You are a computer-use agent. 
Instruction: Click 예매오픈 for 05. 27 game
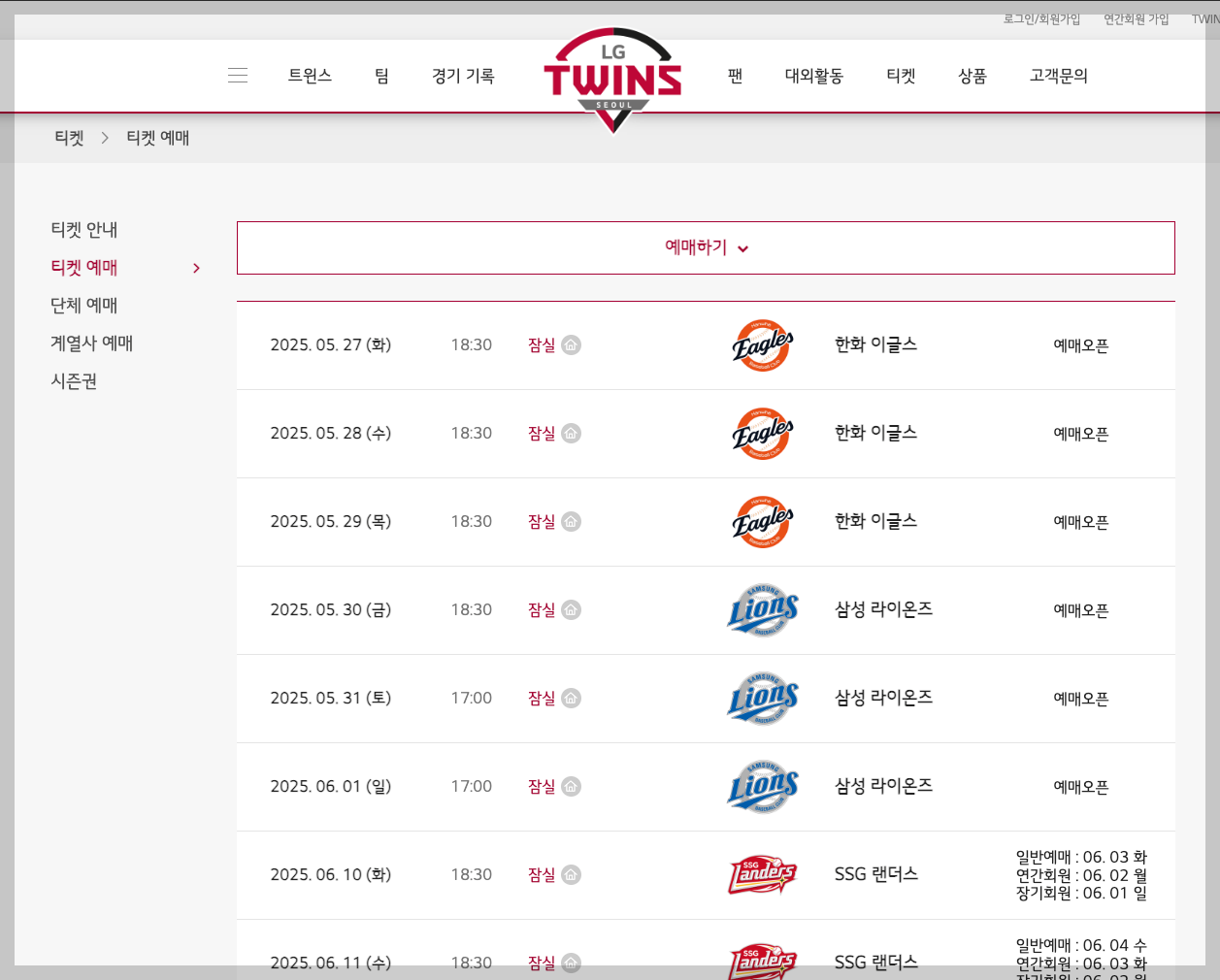pyautogui.click(x=1081, y=345)
